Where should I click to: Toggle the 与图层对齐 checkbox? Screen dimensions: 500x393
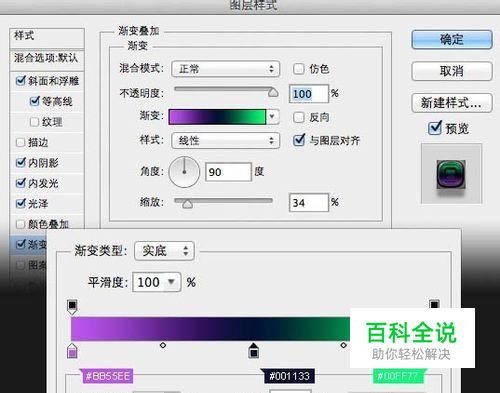tap(299, 140)
